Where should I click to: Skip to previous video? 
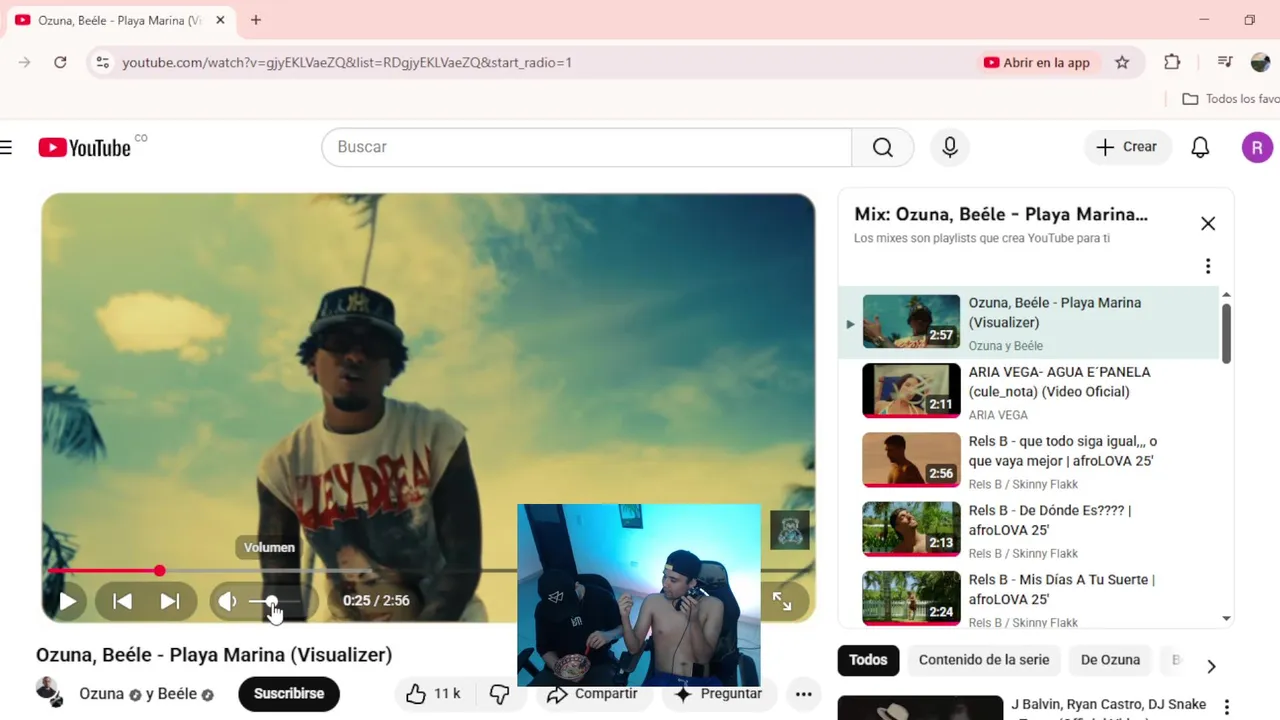click(x=122, y=601)
